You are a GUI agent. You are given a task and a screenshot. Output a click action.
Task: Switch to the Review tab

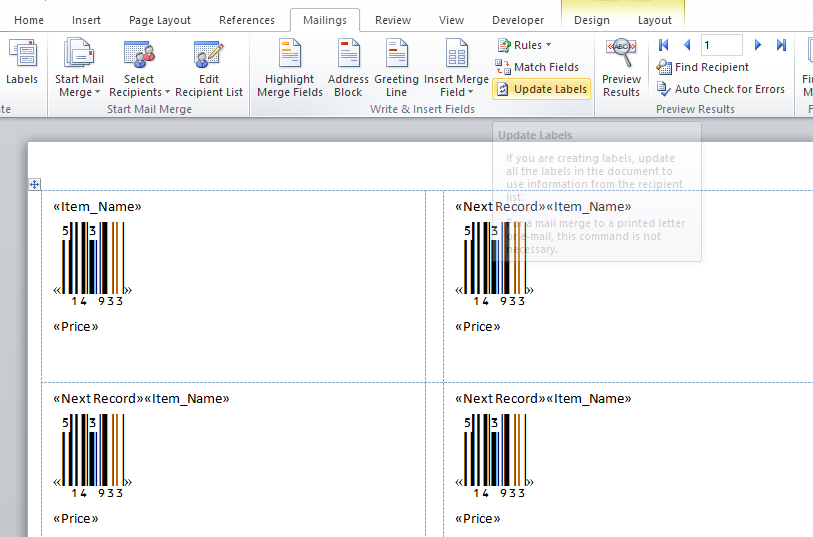[x=393, y=20]
